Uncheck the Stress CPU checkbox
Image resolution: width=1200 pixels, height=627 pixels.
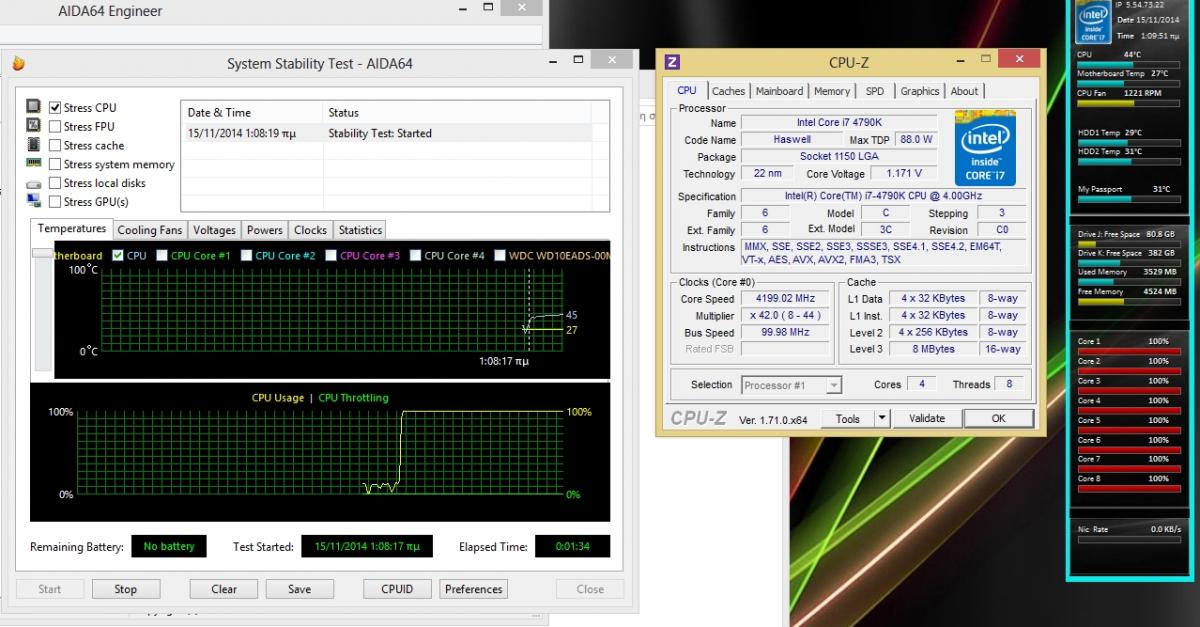tap(55, 107)
